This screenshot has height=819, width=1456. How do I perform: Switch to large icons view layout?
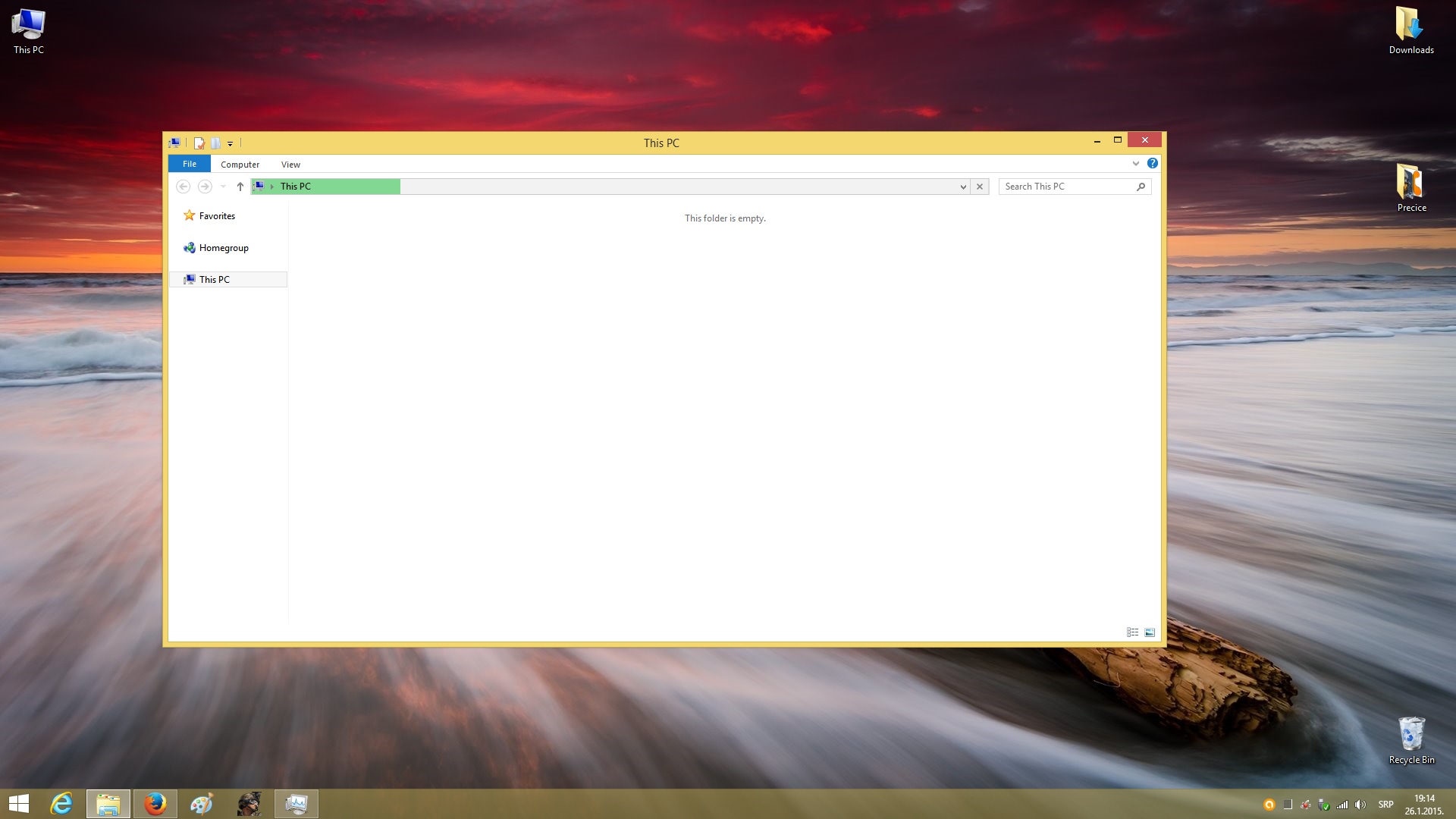[x=1150, y=632]
